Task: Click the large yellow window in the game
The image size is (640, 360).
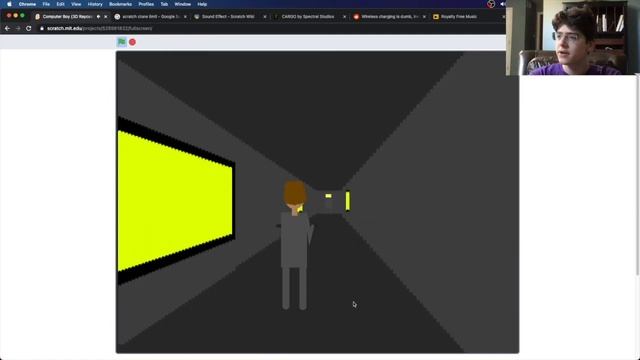Action: pyautogui.click(x=175, y=200)
